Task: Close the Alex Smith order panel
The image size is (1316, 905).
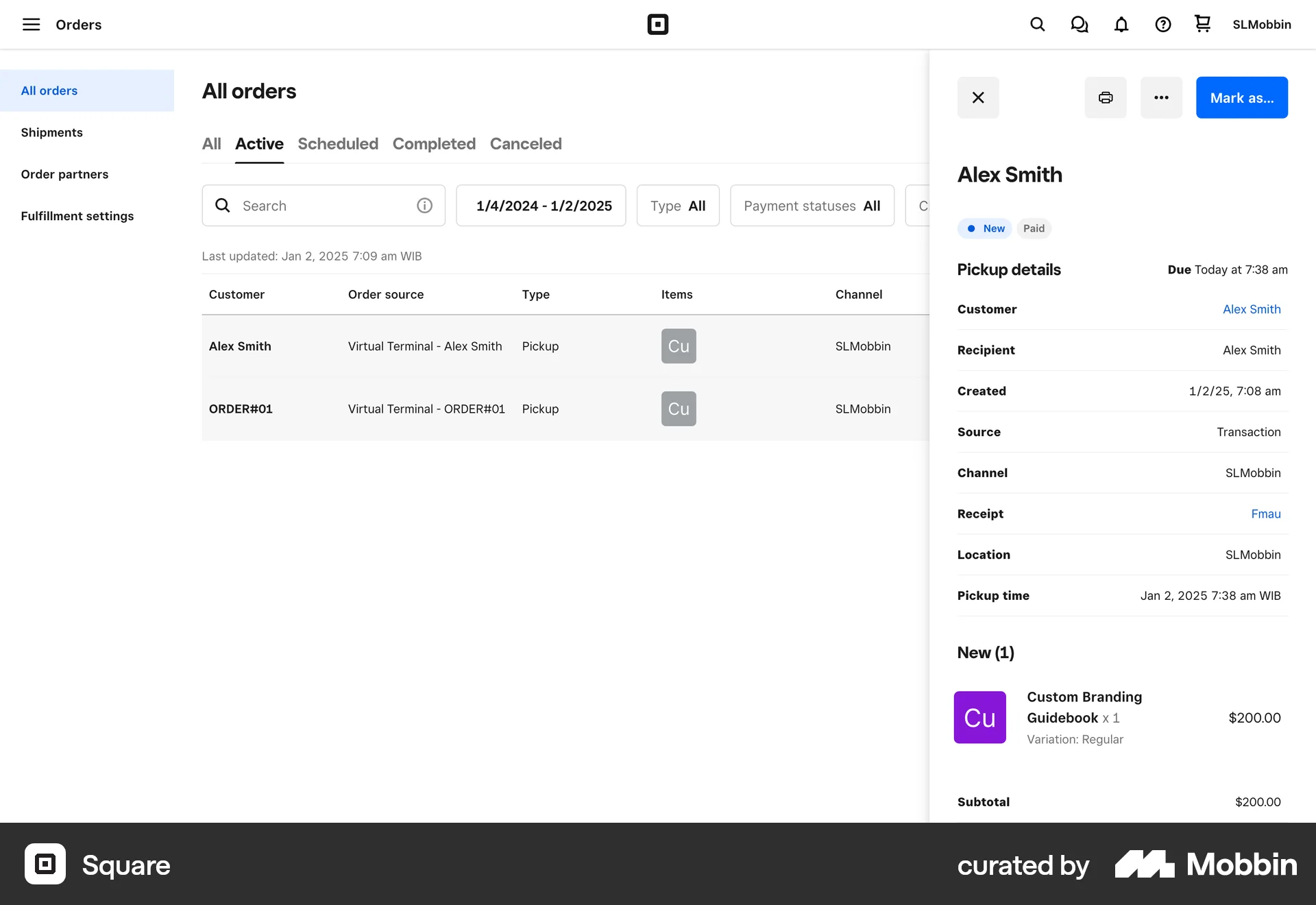Action: [x=977, y=97]
